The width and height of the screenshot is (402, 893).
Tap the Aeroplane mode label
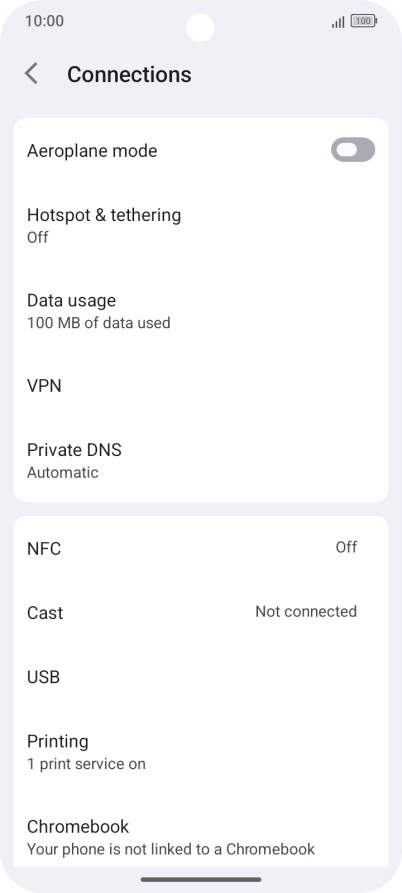click(92, 151)
